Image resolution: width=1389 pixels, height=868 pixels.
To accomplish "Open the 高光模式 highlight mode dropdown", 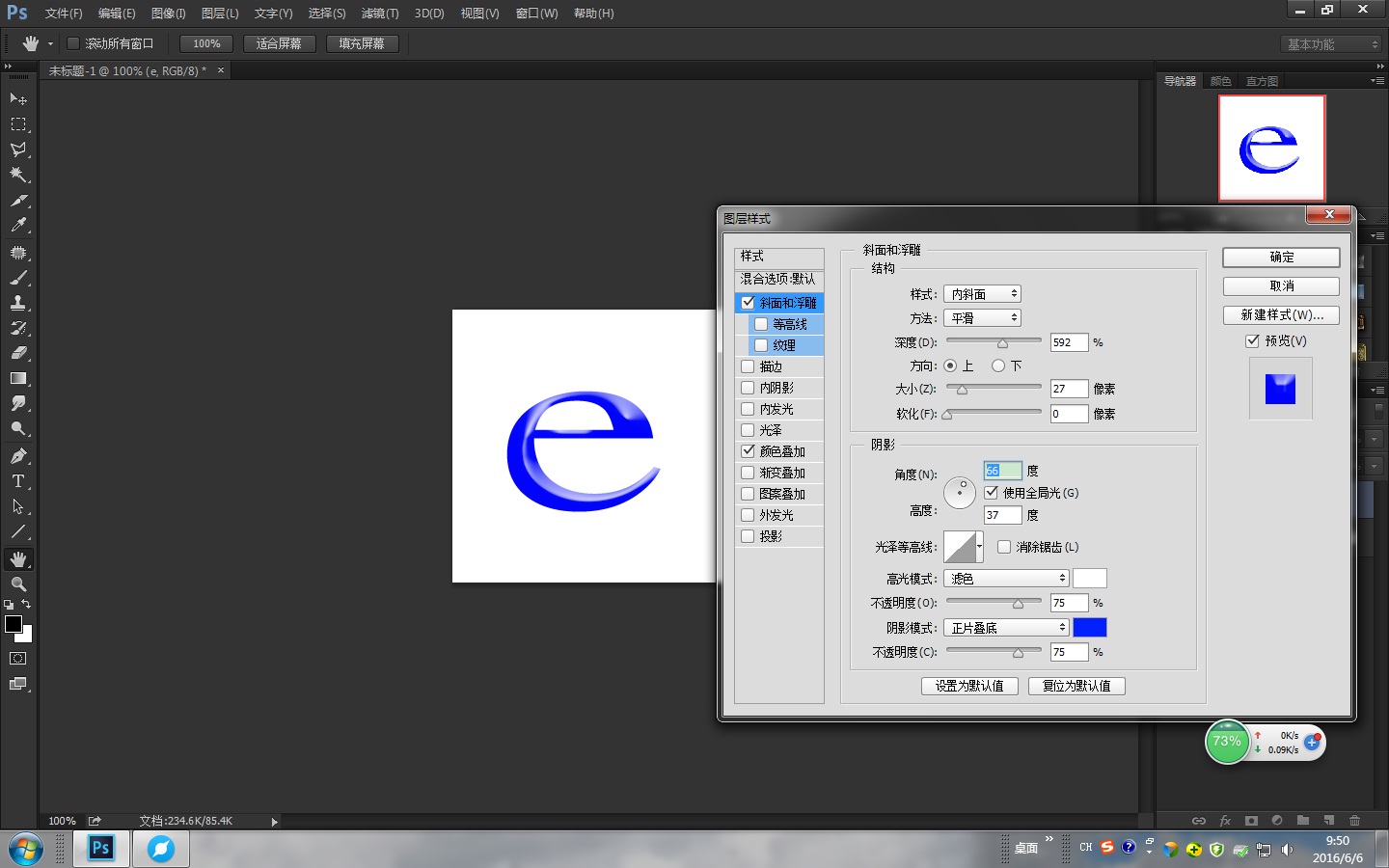I will coord(1006,579).
